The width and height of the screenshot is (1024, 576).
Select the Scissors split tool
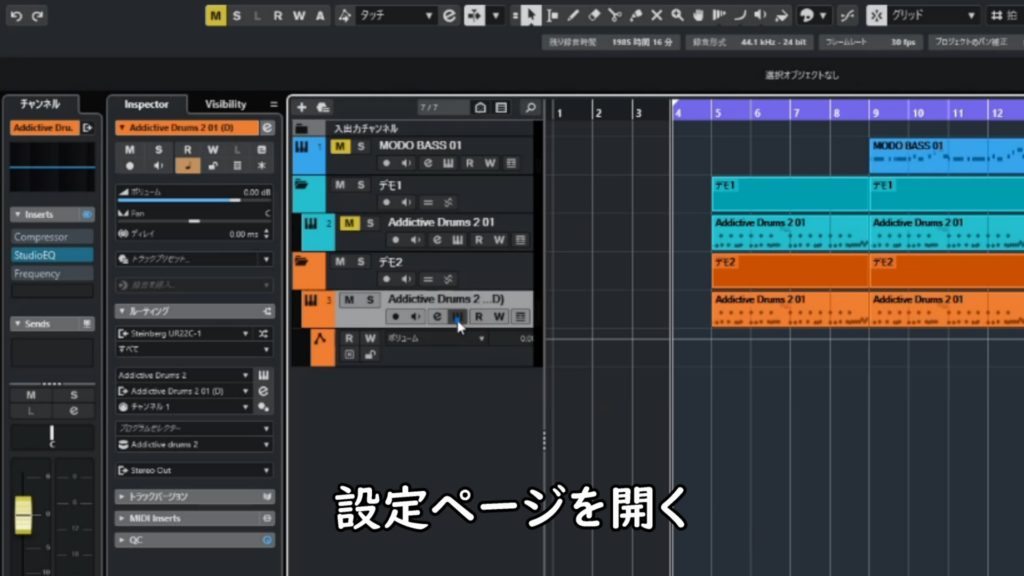pos(614,15)
